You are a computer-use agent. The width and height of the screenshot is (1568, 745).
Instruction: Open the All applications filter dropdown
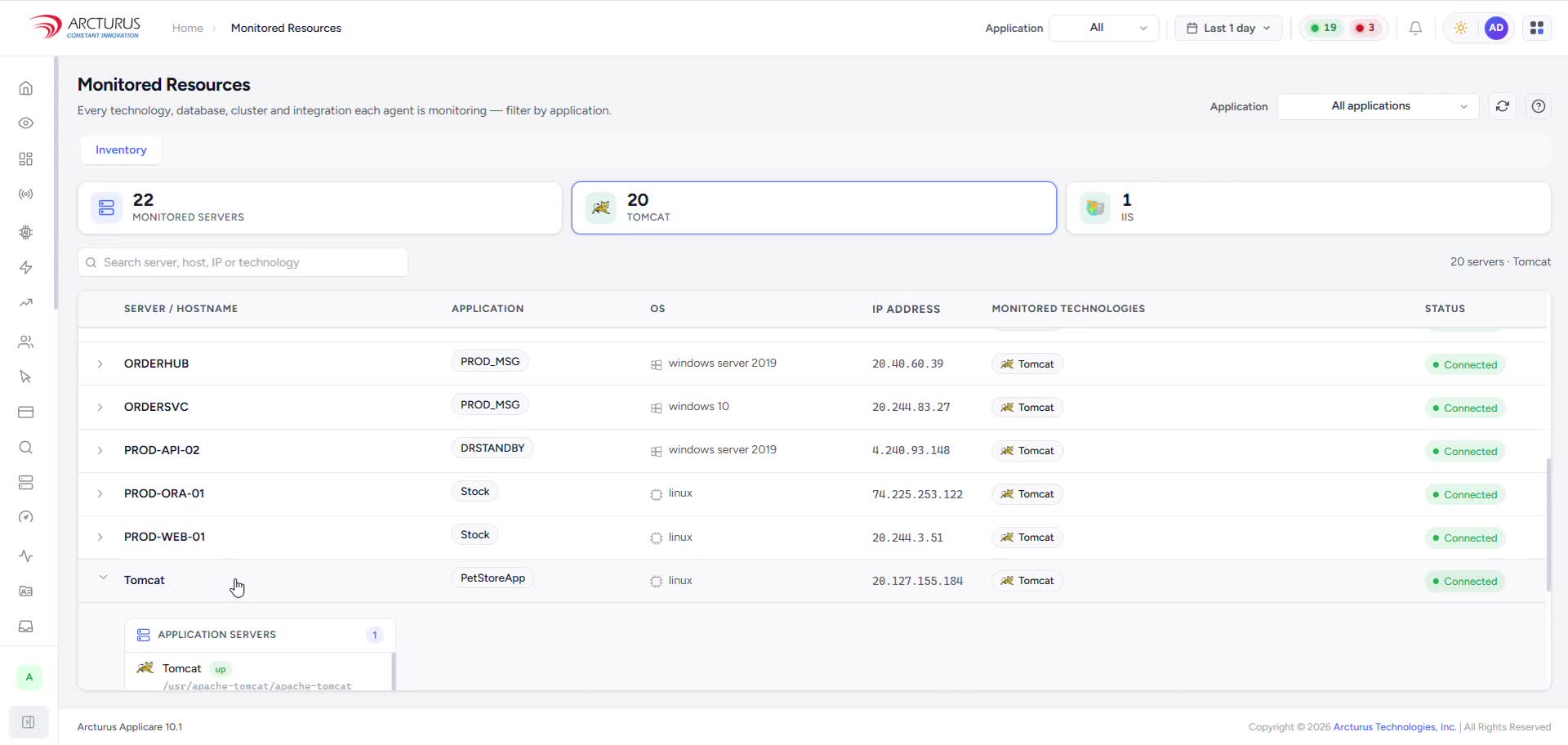(1378, 106)
